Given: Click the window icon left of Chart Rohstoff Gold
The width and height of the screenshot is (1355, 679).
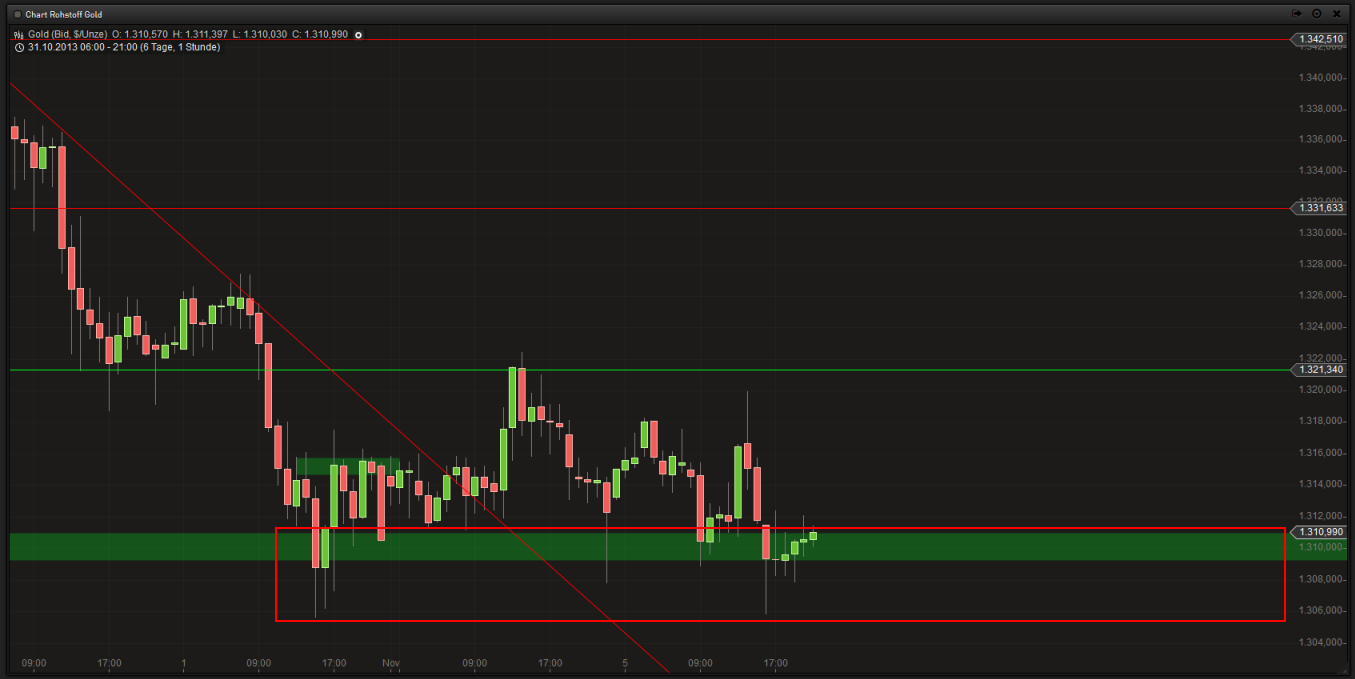Looking at the screenshot, I should coord(17,13).
